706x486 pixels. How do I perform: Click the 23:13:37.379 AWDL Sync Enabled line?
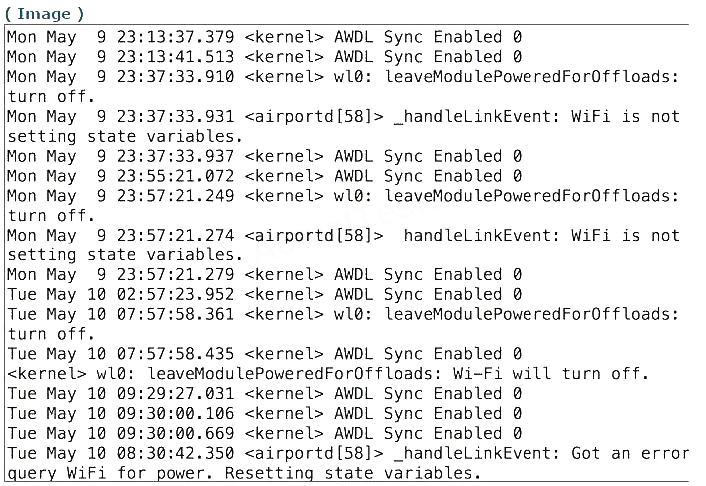coord(265,37)
